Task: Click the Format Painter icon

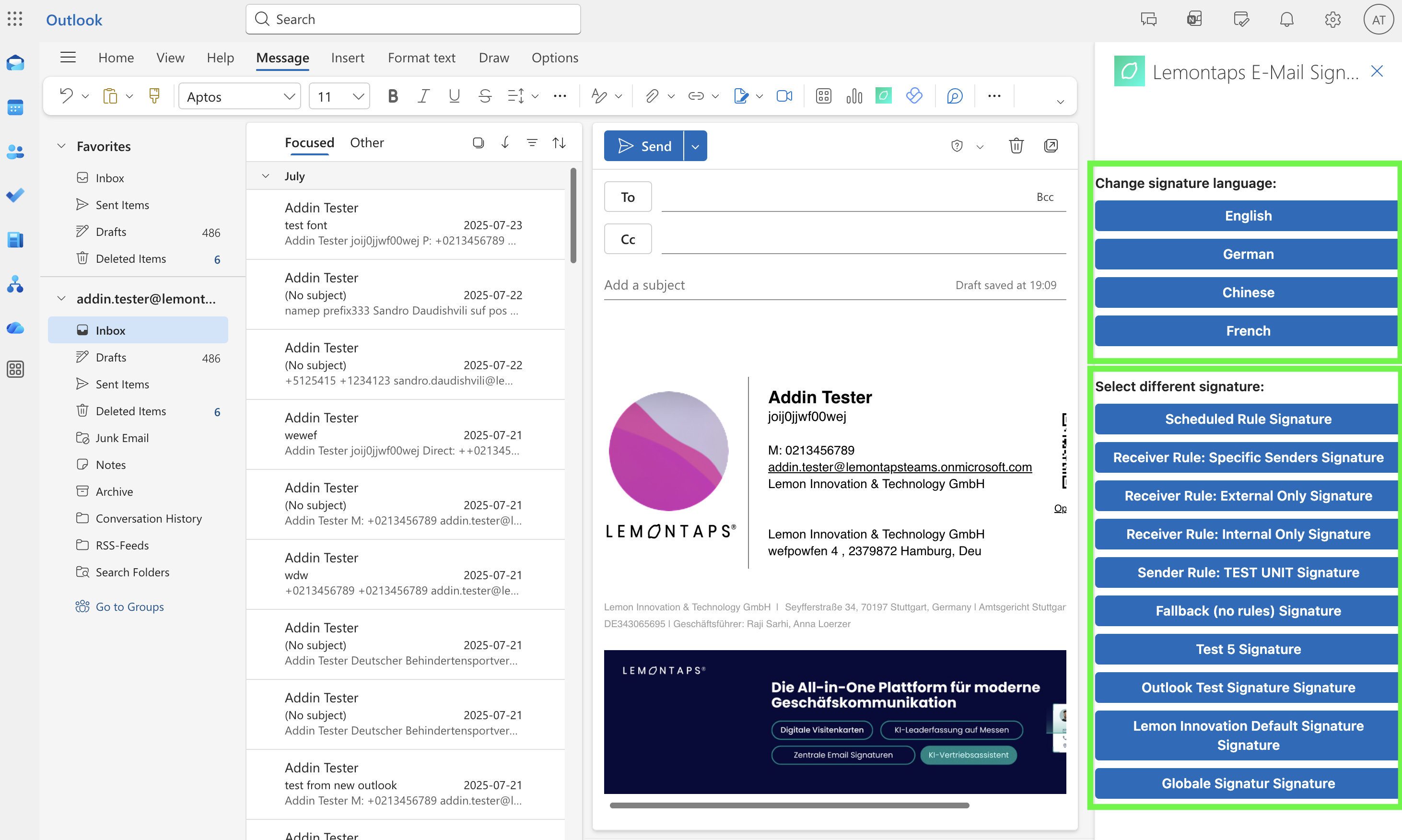Action: [x=154, y=96]
